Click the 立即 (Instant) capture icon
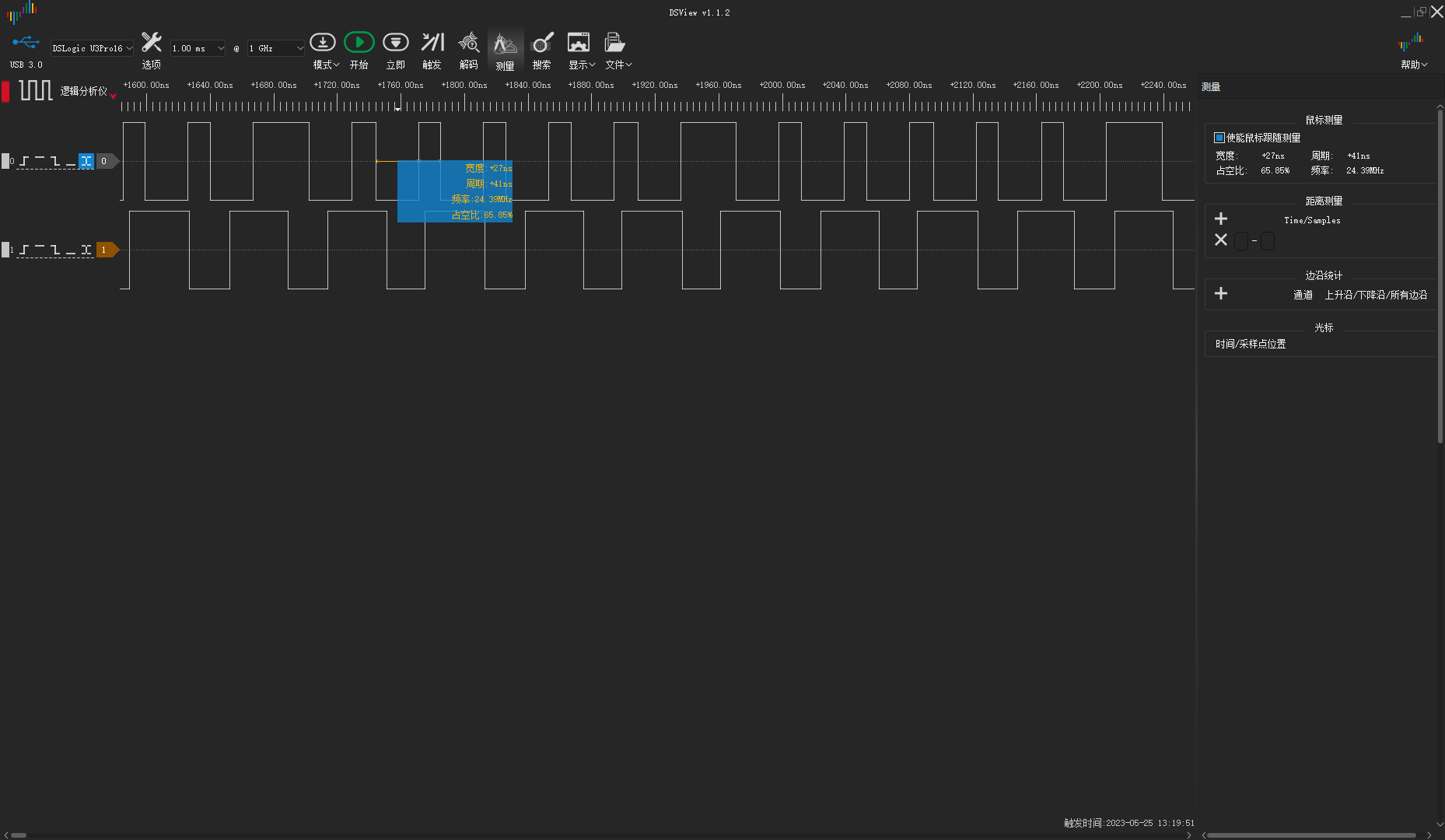1445x840 pixels. [396, 43]
